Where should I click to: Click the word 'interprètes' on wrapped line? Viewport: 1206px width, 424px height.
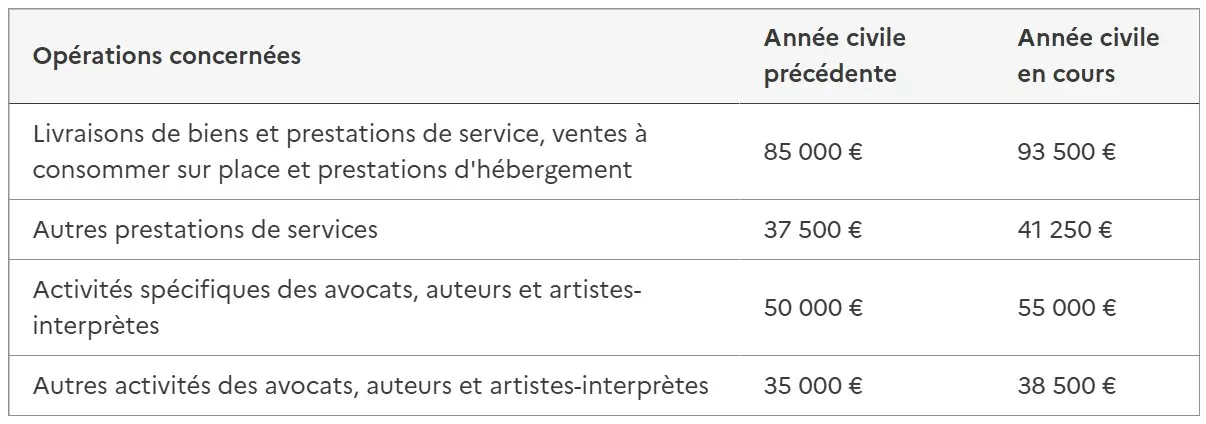click(x=96, y=327)
